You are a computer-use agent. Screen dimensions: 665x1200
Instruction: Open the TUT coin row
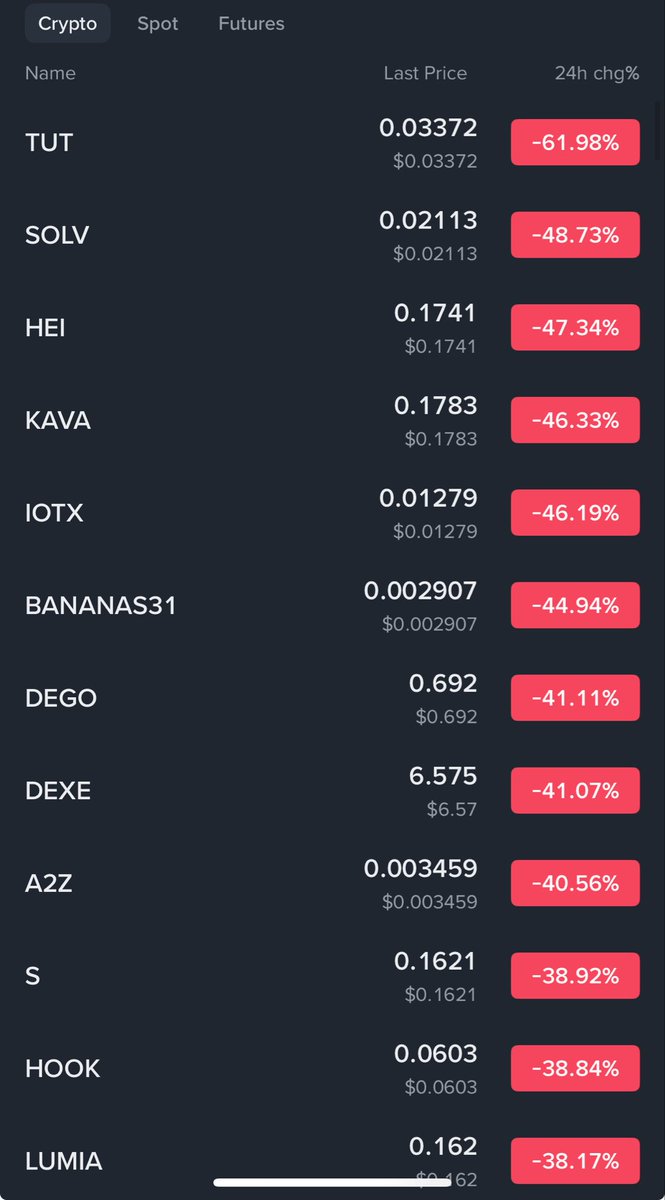tap(49, 143)
